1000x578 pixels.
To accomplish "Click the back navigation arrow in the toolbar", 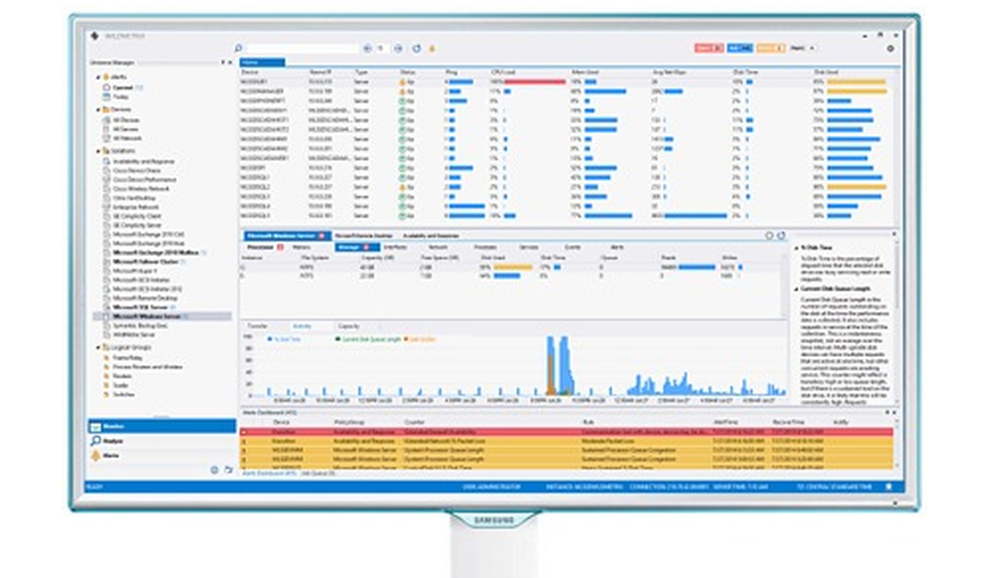I will (x=367, y=48).
